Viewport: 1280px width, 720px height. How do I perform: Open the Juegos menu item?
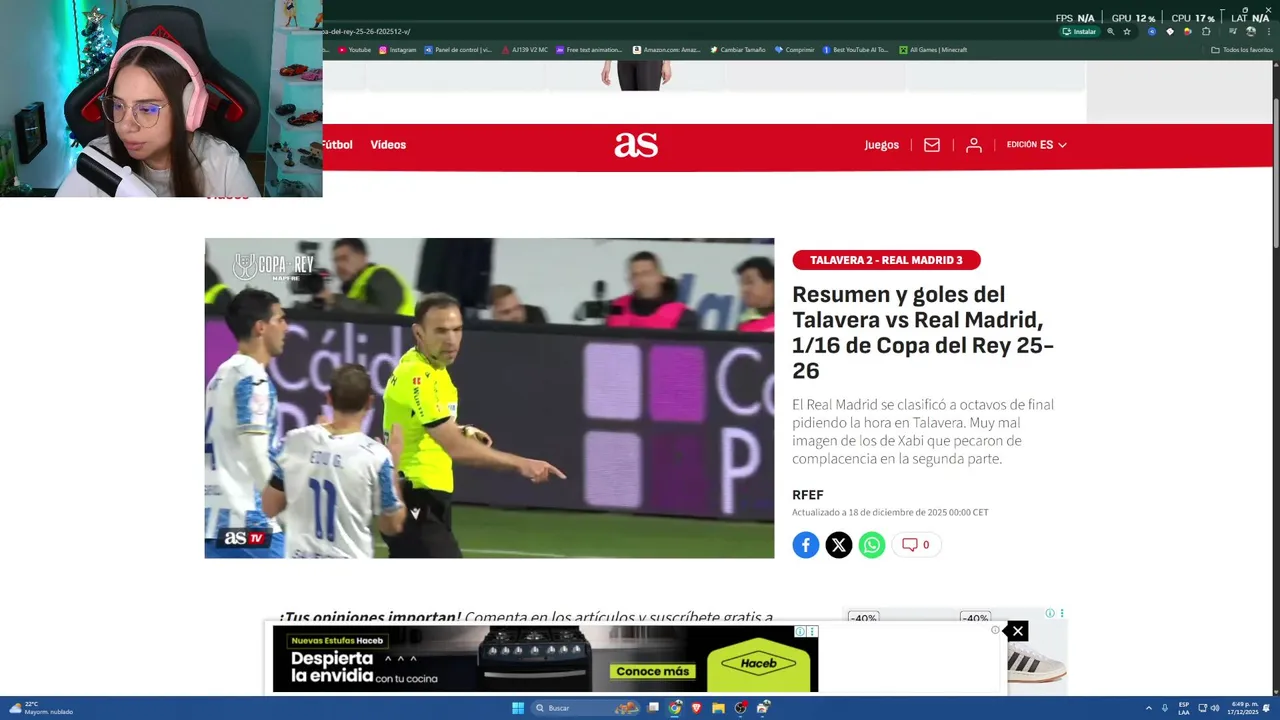[x=882, y=145]
